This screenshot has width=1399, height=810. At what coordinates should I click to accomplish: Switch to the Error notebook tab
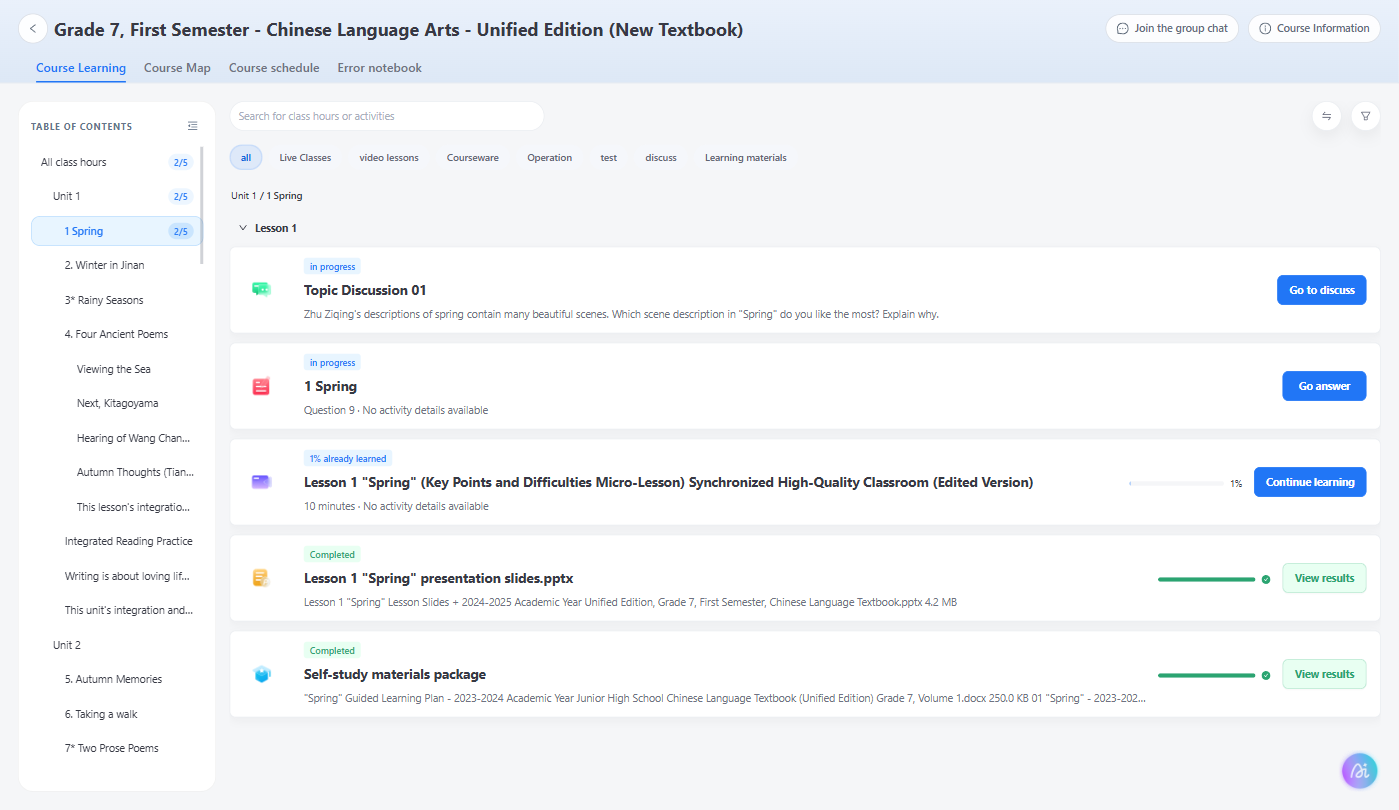380,68
